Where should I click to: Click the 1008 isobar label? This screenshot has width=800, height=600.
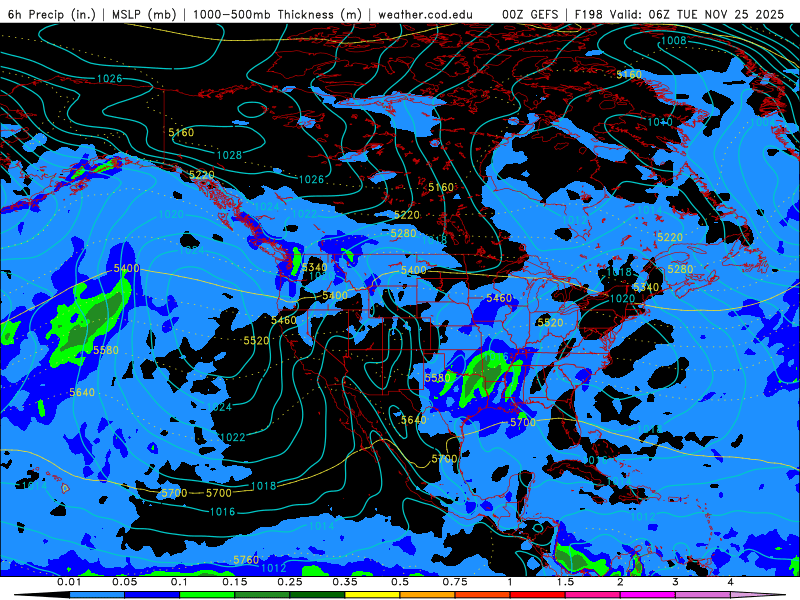673,41
